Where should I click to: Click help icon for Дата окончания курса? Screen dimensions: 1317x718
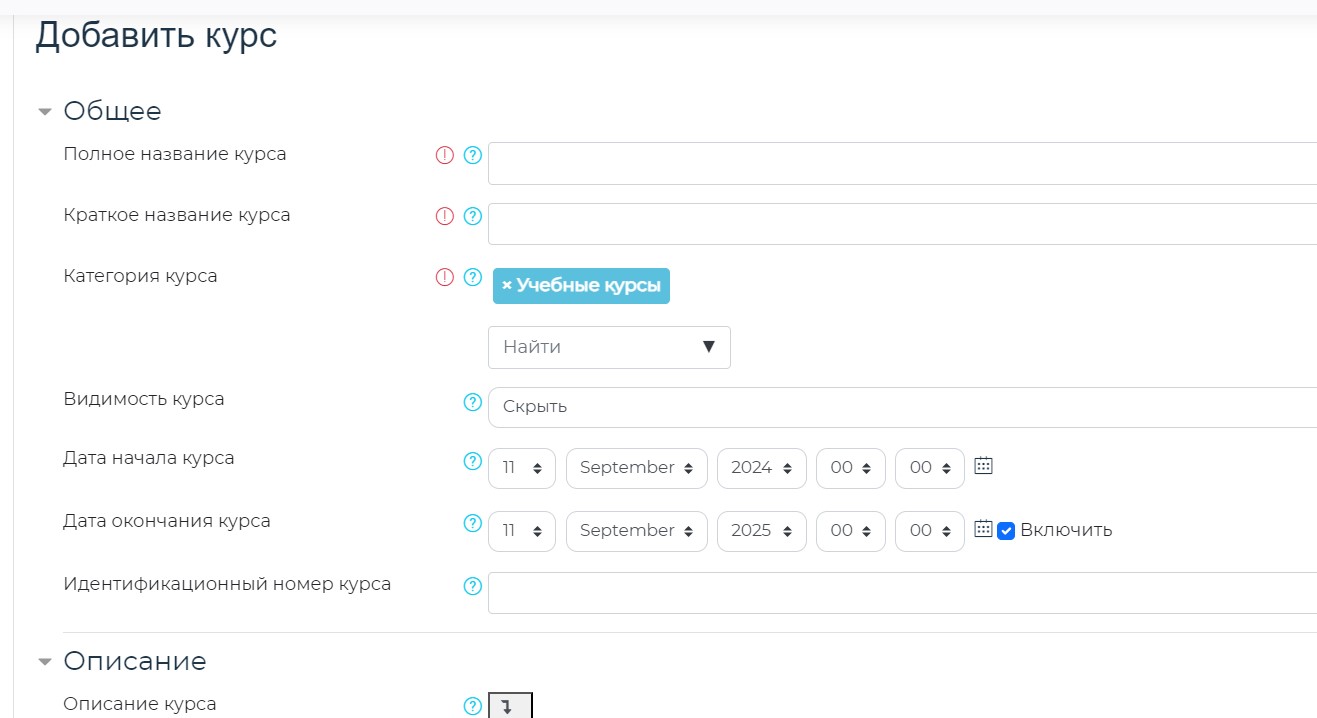(x=473, y=523)
